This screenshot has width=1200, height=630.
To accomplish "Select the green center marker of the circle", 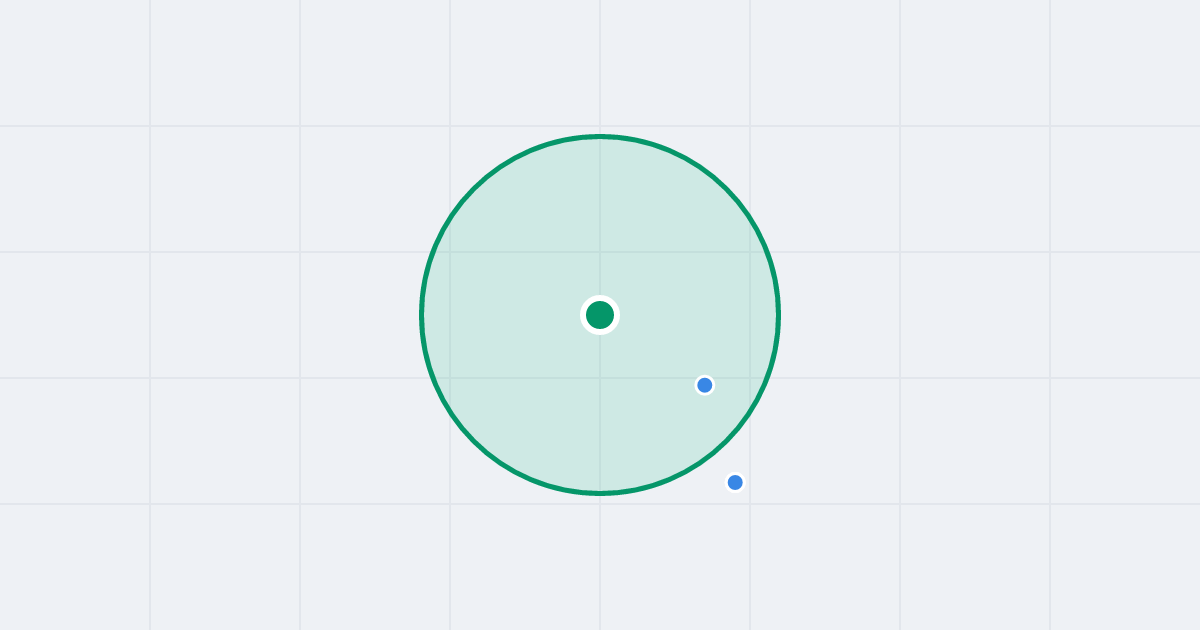I will 600,315.
